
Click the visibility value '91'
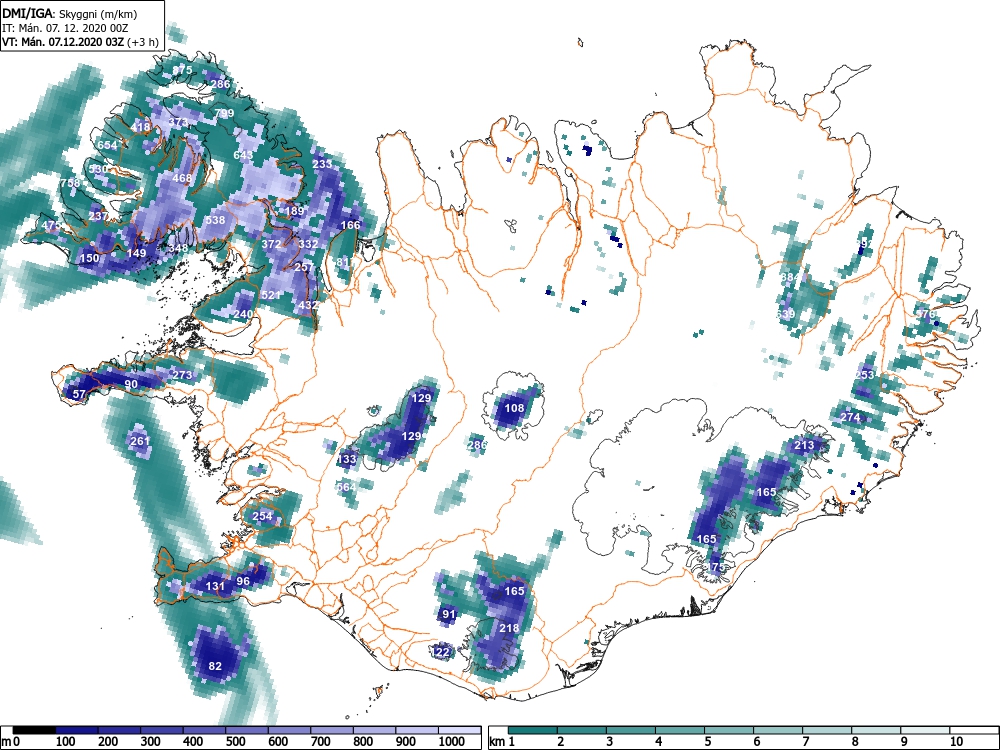tap(449, 614)
